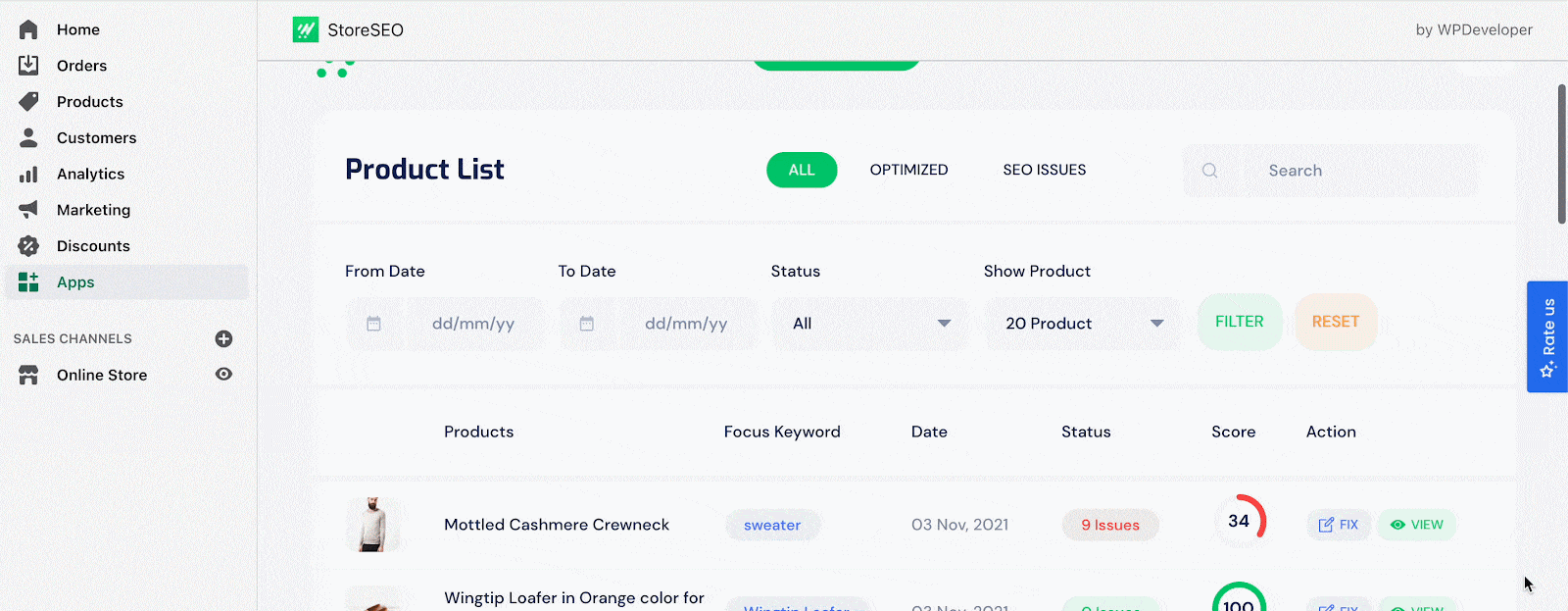The height and width of the screenshot is (611, 1568).
Task: Click the Customers person icon
Action: coord(28,137)
